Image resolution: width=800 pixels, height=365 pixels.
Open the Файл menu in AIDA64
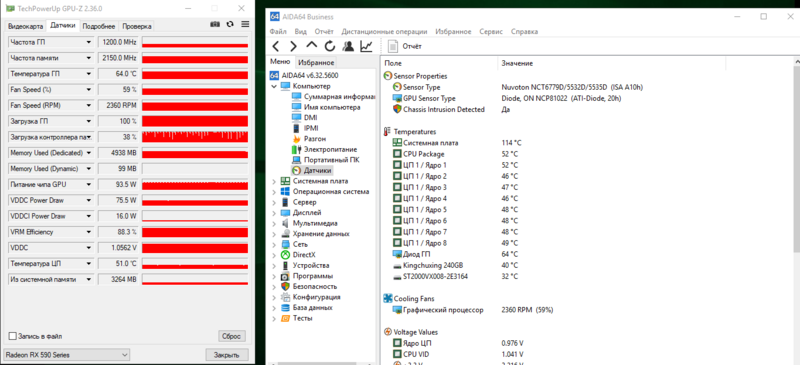point(278,31)
